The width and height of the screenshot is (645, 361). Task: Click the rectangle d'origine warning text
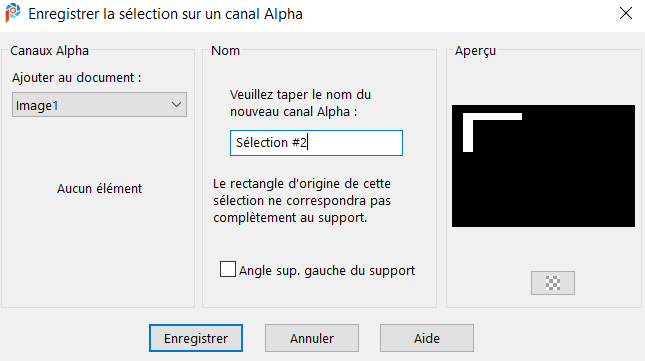[x=302, y=201]
